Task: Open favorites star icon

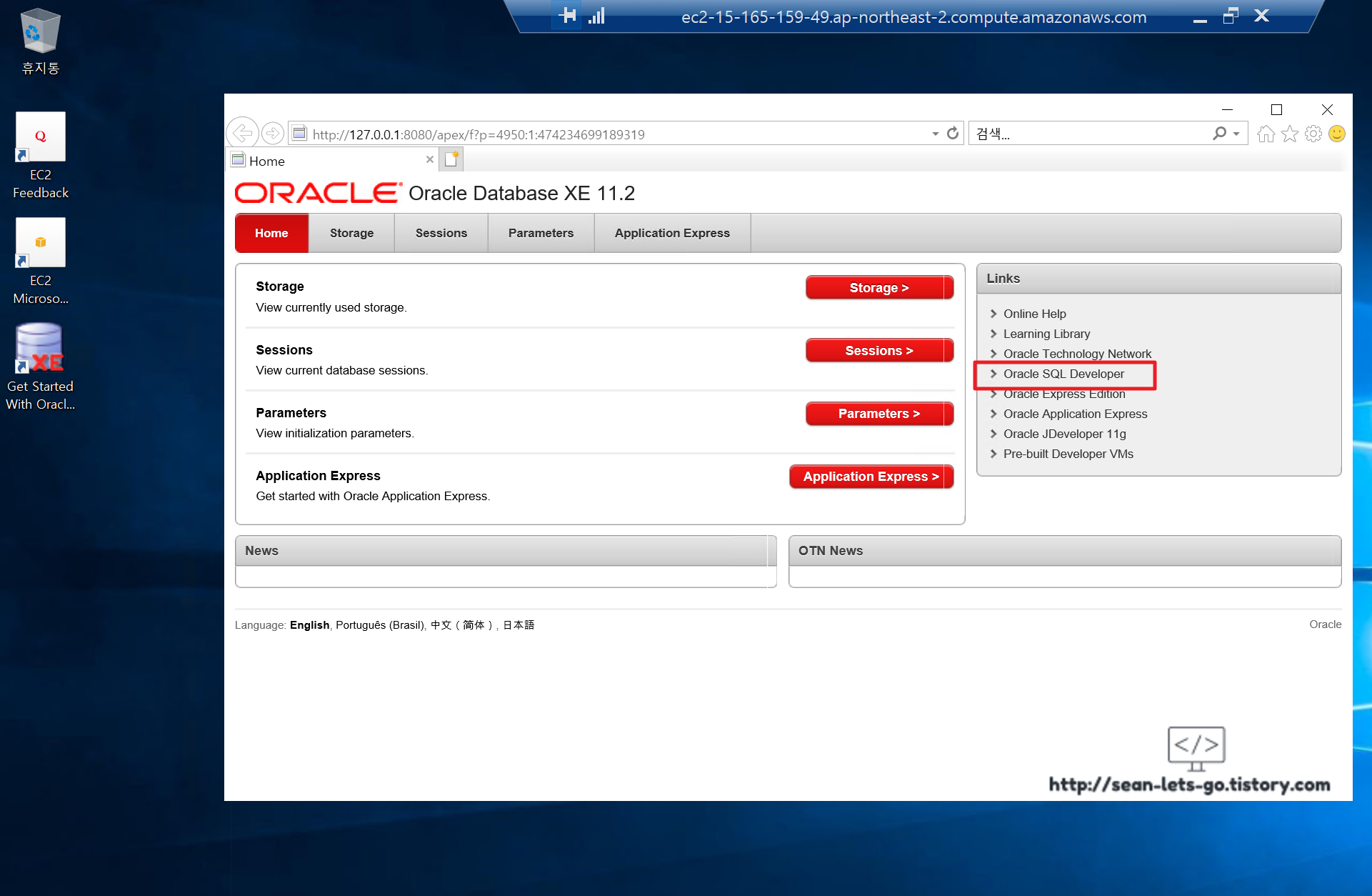Action: click(1289, 134)
